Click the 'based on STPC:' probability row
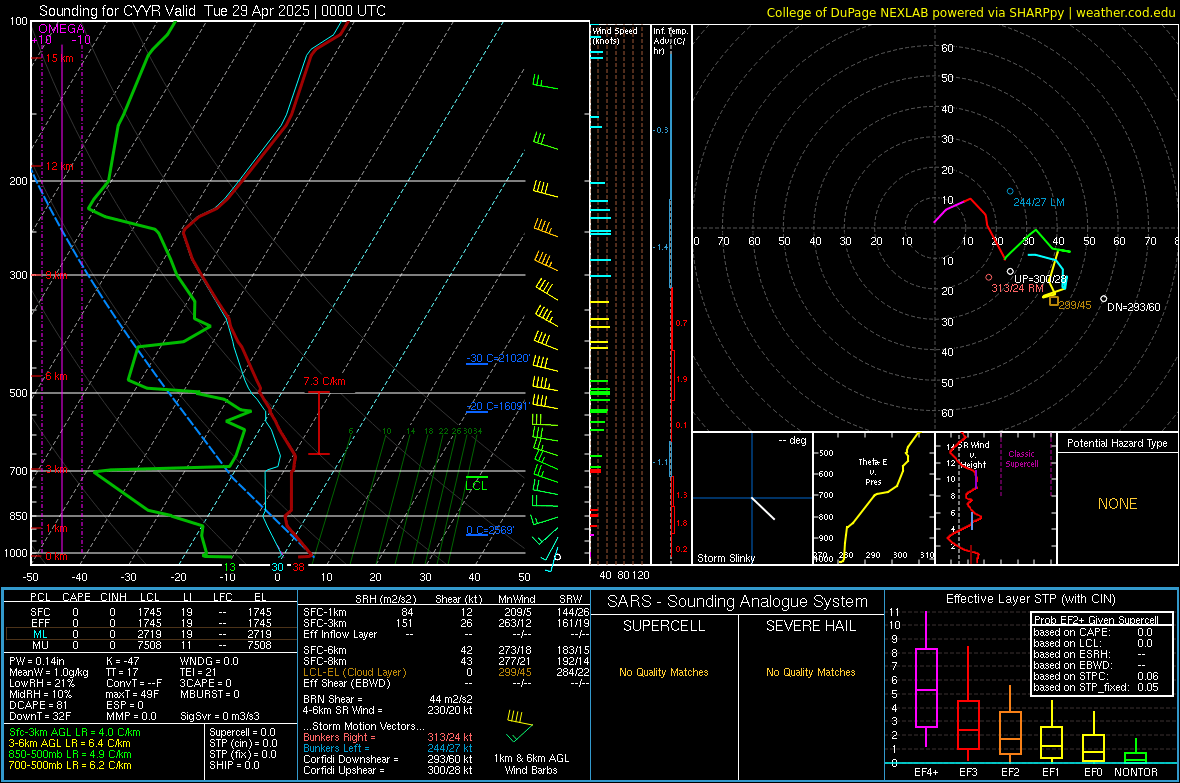 click(1096, 676)
